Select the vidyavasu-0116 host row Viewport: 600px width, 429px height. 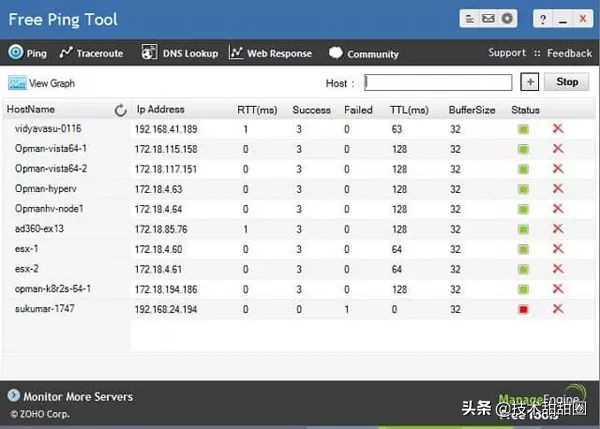pos(298,129)
